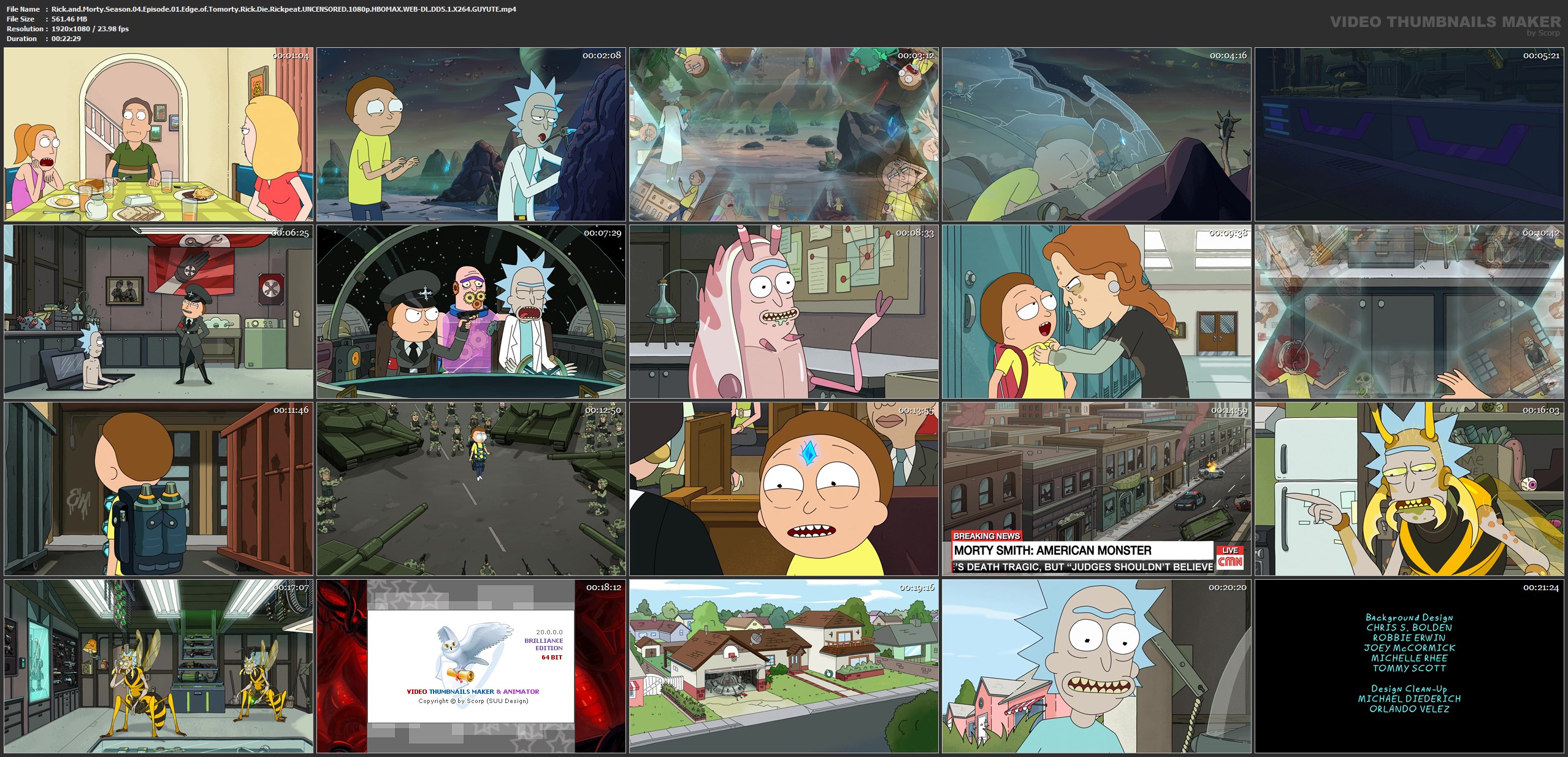Select the credits frame at 00:21:24

pos(1409,666)
